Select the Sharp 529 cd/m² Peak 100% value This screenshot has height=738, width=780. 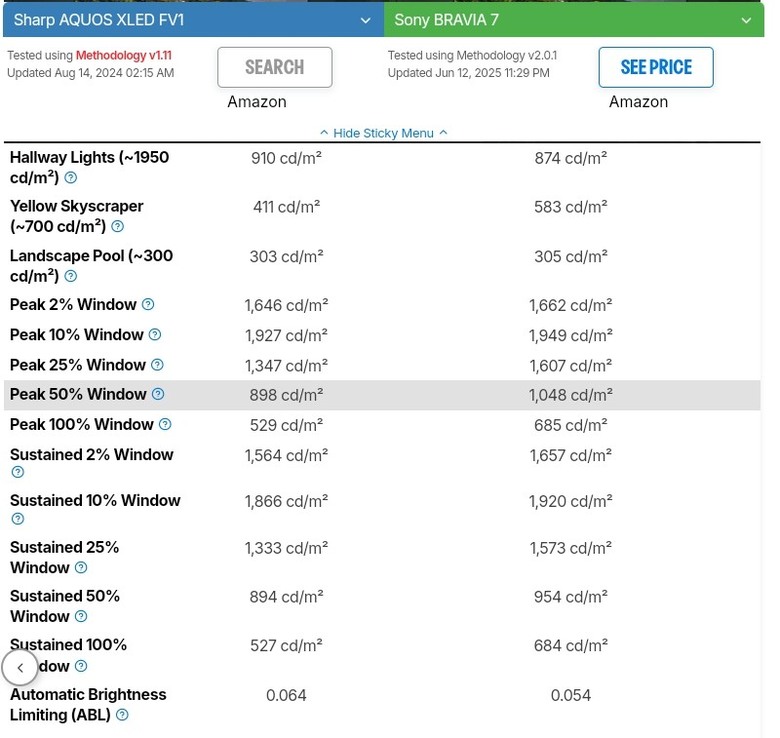point(286,426)
